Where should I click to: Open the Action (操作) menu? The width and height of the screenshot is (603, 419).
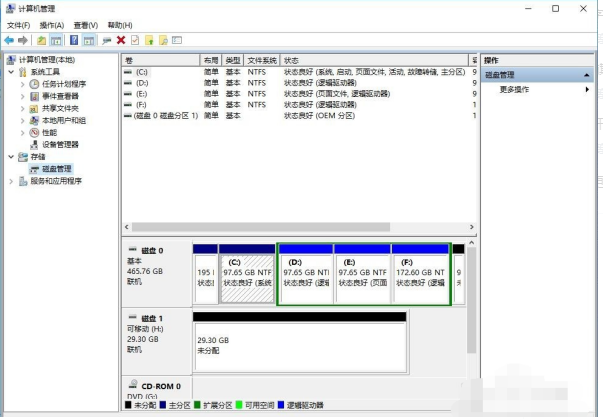click(x=52, y=25)
